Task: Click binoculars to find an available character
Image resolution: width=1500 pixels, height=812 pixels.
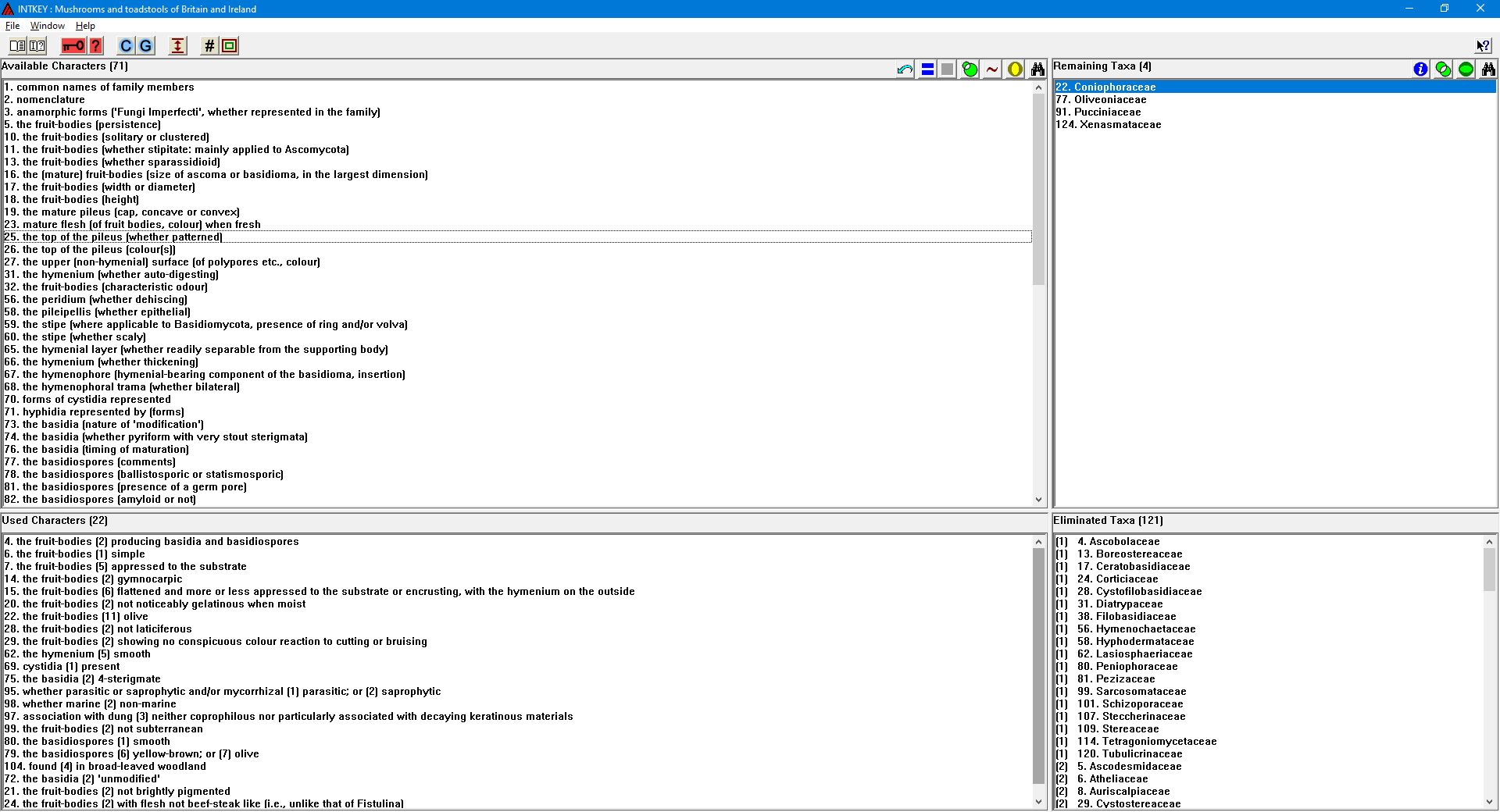Action: [x=1037, y=69]
